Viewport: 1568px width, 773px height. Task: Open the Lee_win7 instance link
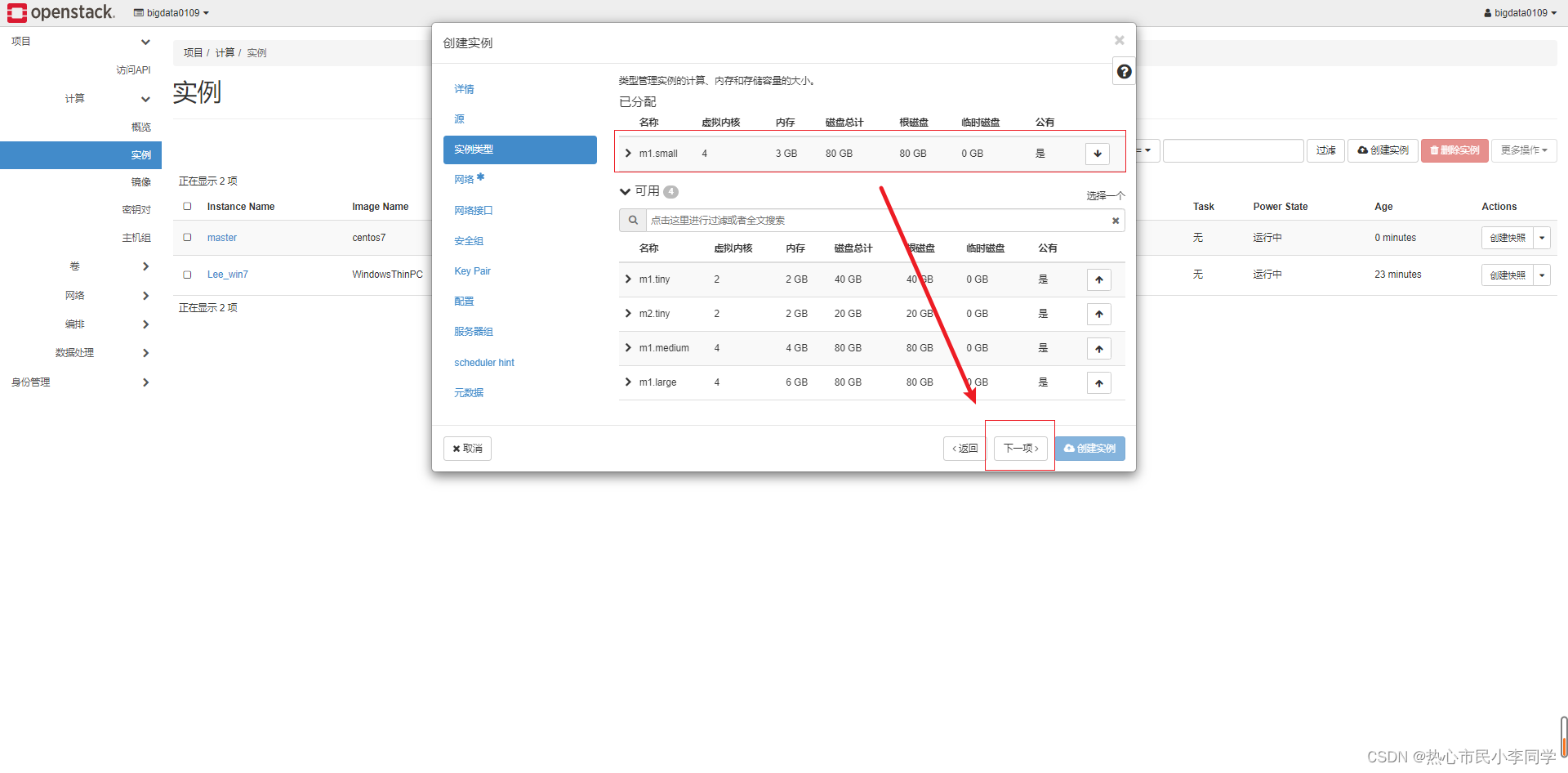click(227, 275)
